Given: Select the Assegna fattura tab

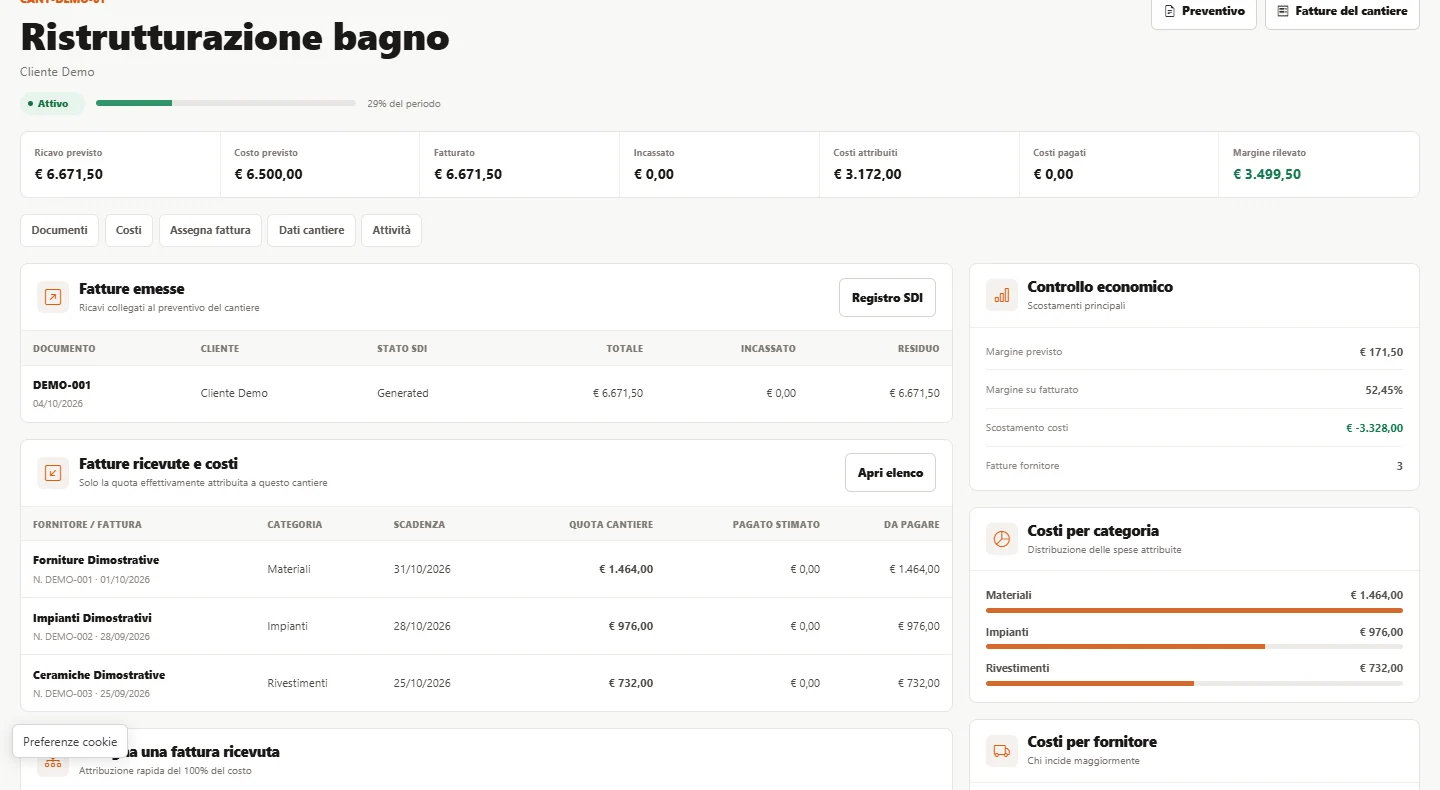Looking at the screenshot, I should coord(210,230).
